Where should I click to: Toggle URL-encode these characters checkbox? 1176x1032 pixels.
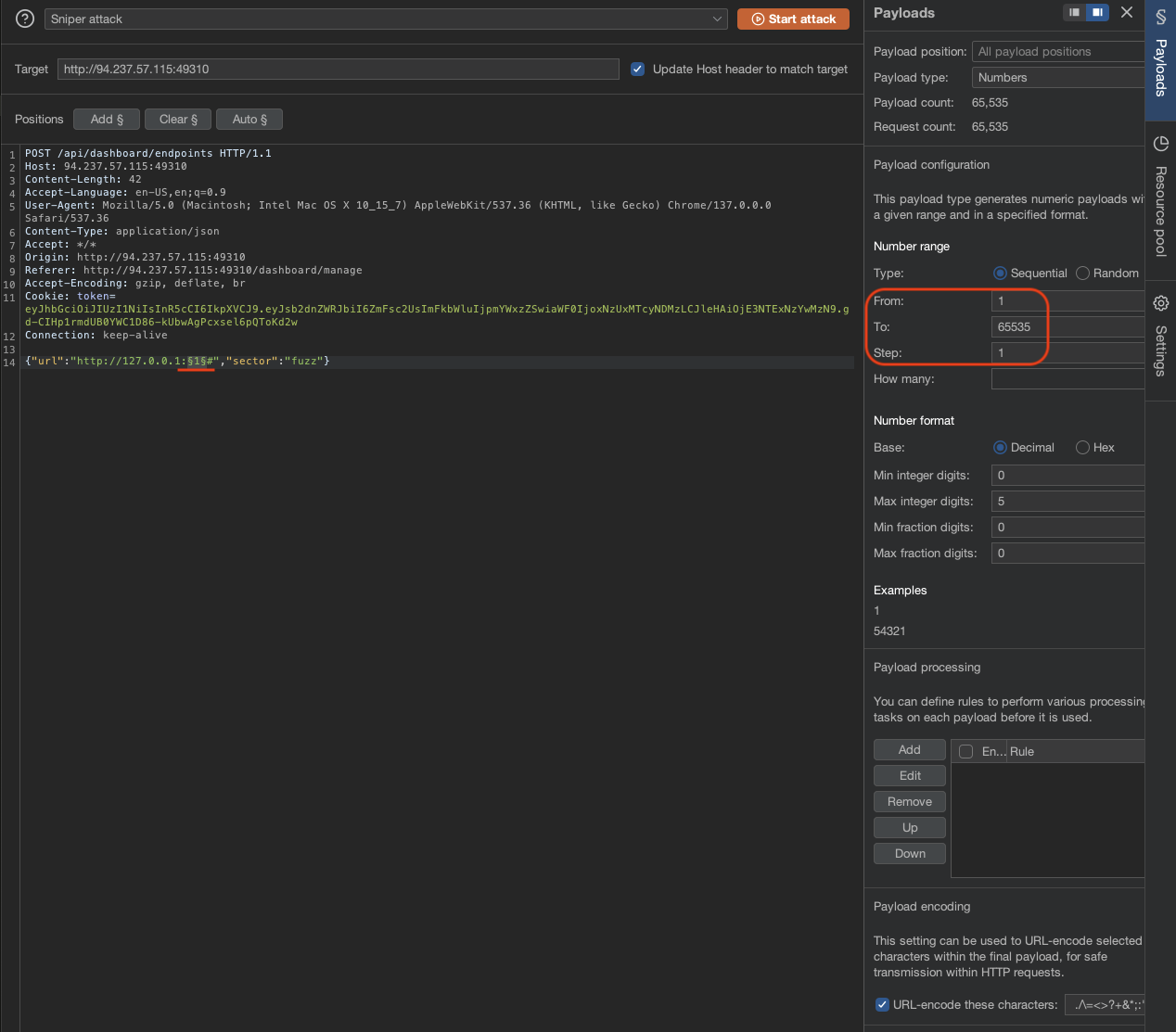[x=882, y=1005]
